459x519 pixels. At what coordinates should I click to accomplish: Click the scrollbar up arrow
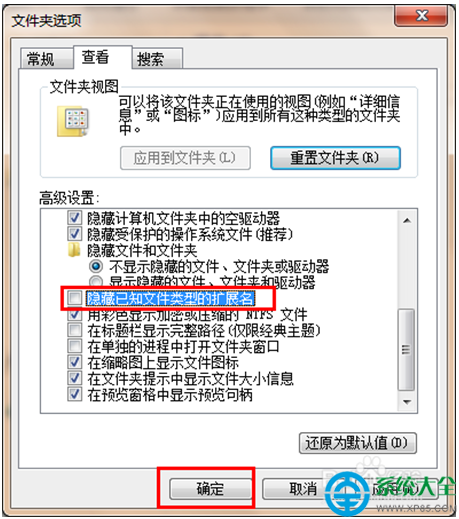[x=407, y=220]
